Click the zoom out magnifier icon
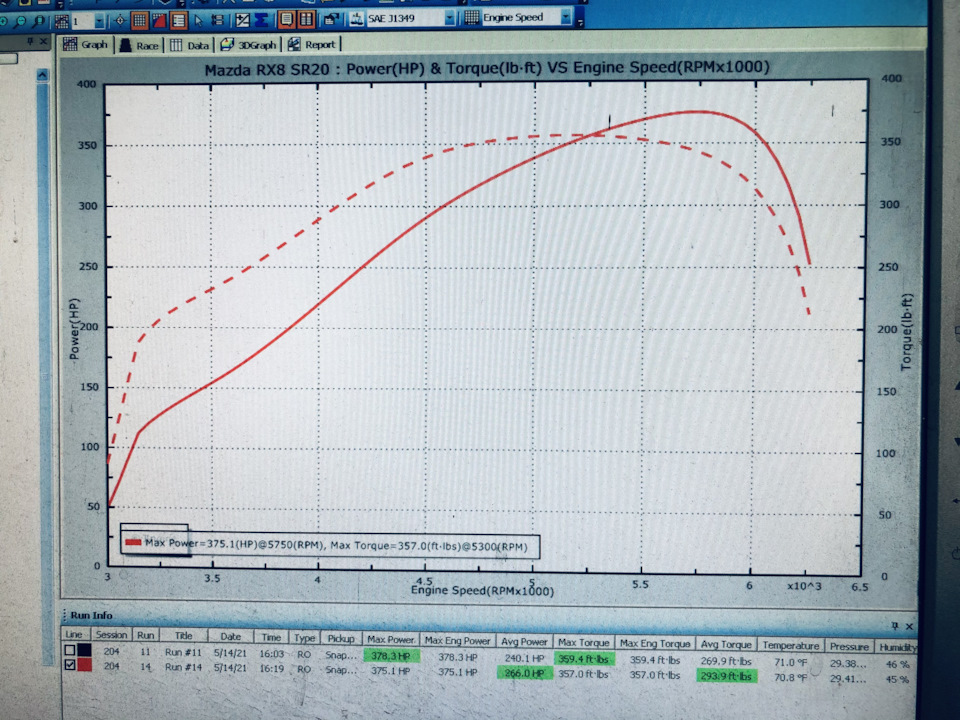 tap(20, 21)
